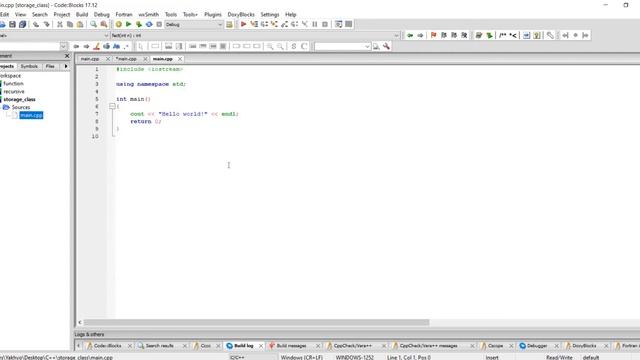This screenshot has height=360, width=640.
Task: Select the function project in tree
Action: 13,84
